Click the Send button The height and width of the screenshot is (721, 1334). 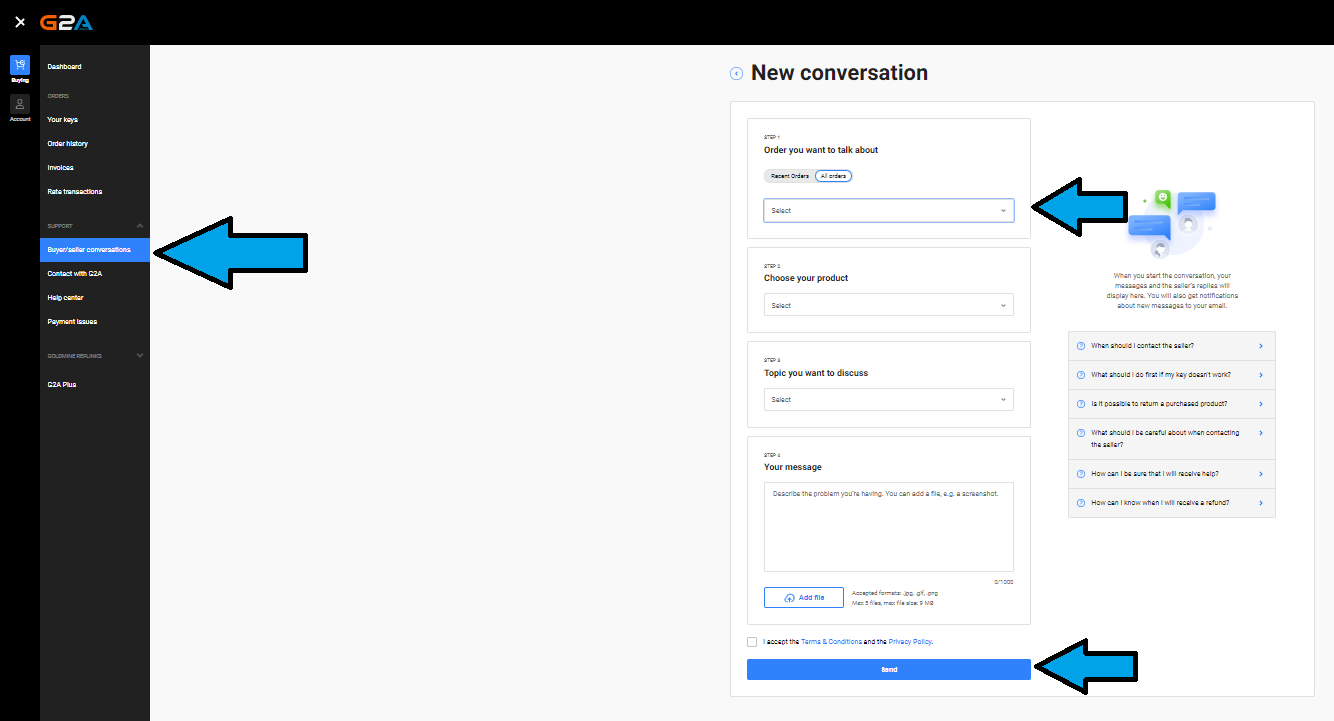(x=888, y=669)
